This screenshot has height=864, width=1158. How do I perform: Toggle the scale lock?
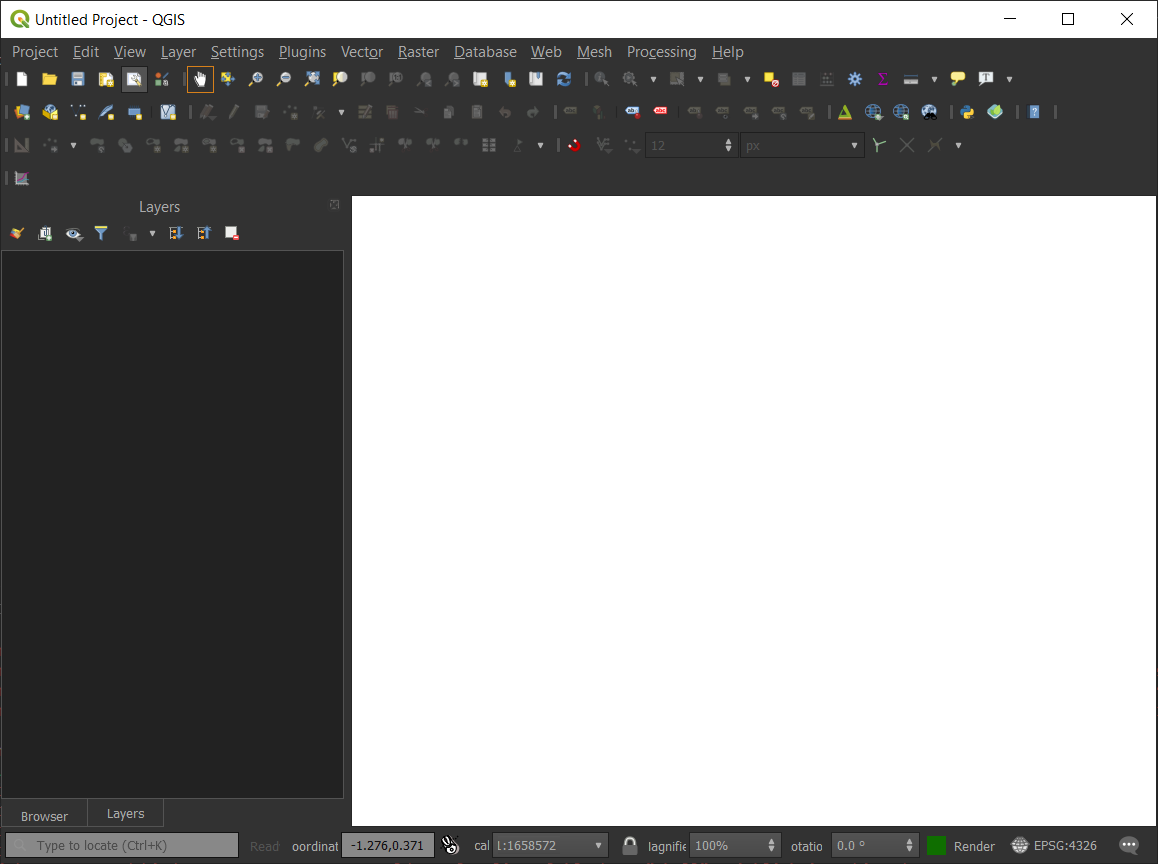coord(629,845)
